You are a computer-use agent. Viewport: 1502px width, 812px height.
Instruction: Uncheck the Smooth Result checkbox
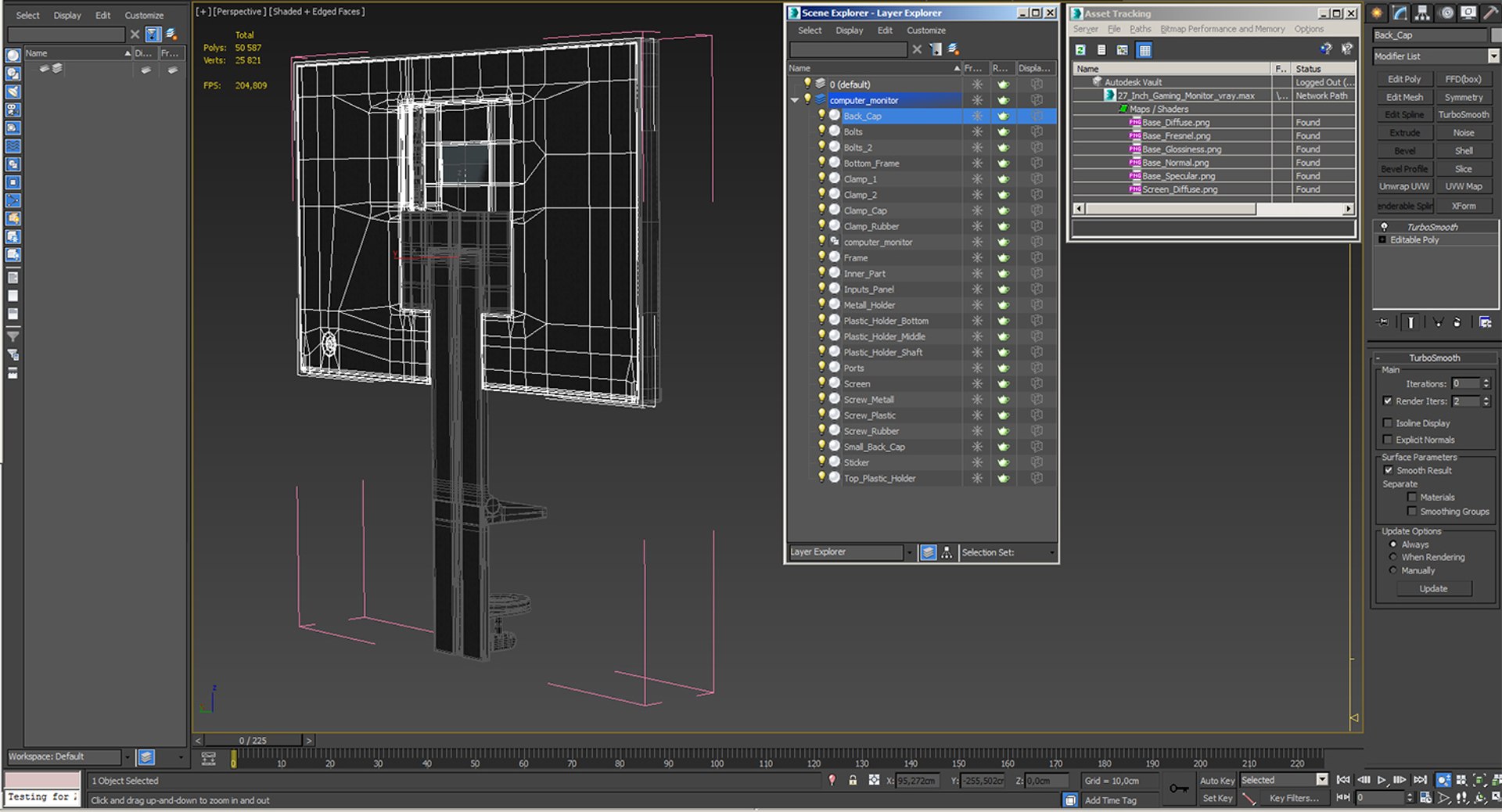point(1389,470)
